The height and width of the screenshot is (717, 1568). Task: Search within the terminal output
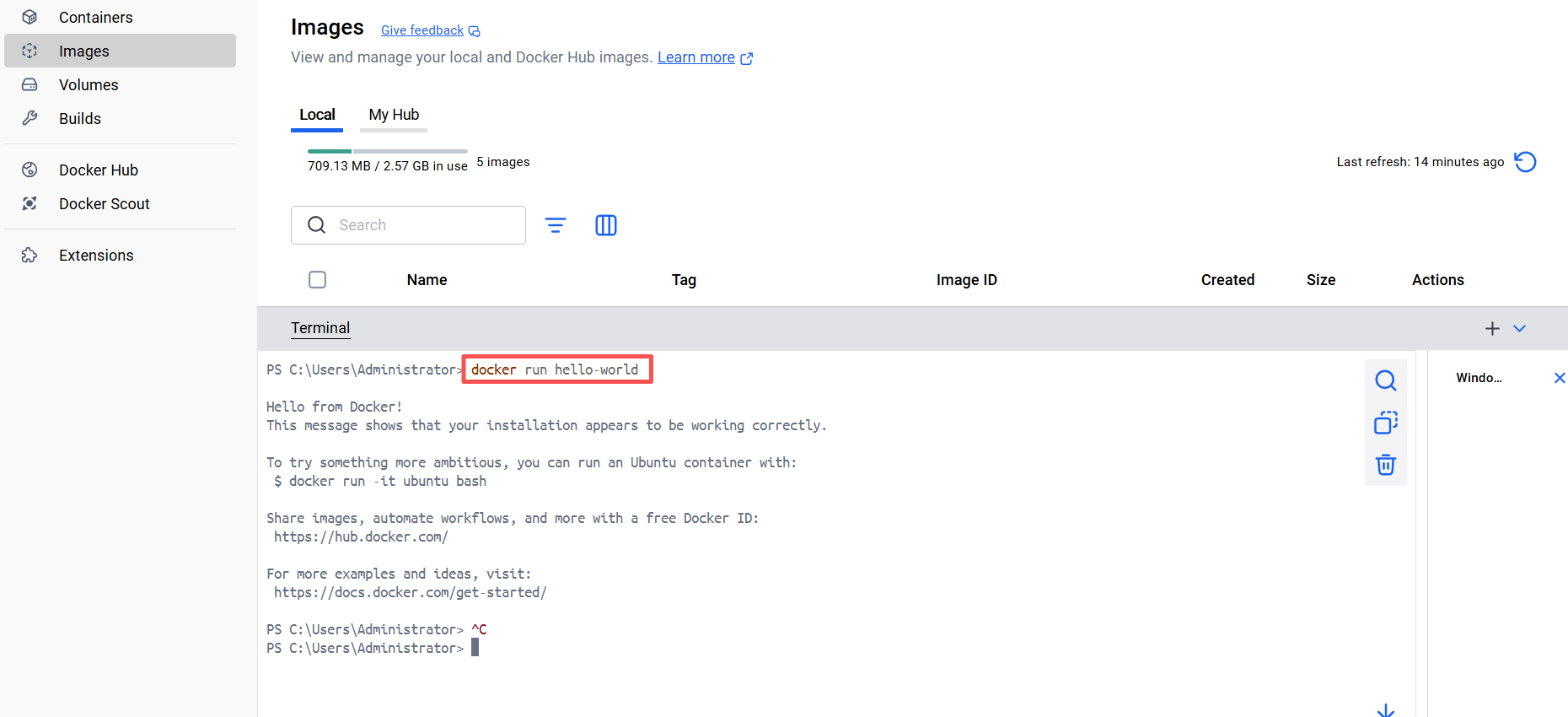click(1386, 380)
